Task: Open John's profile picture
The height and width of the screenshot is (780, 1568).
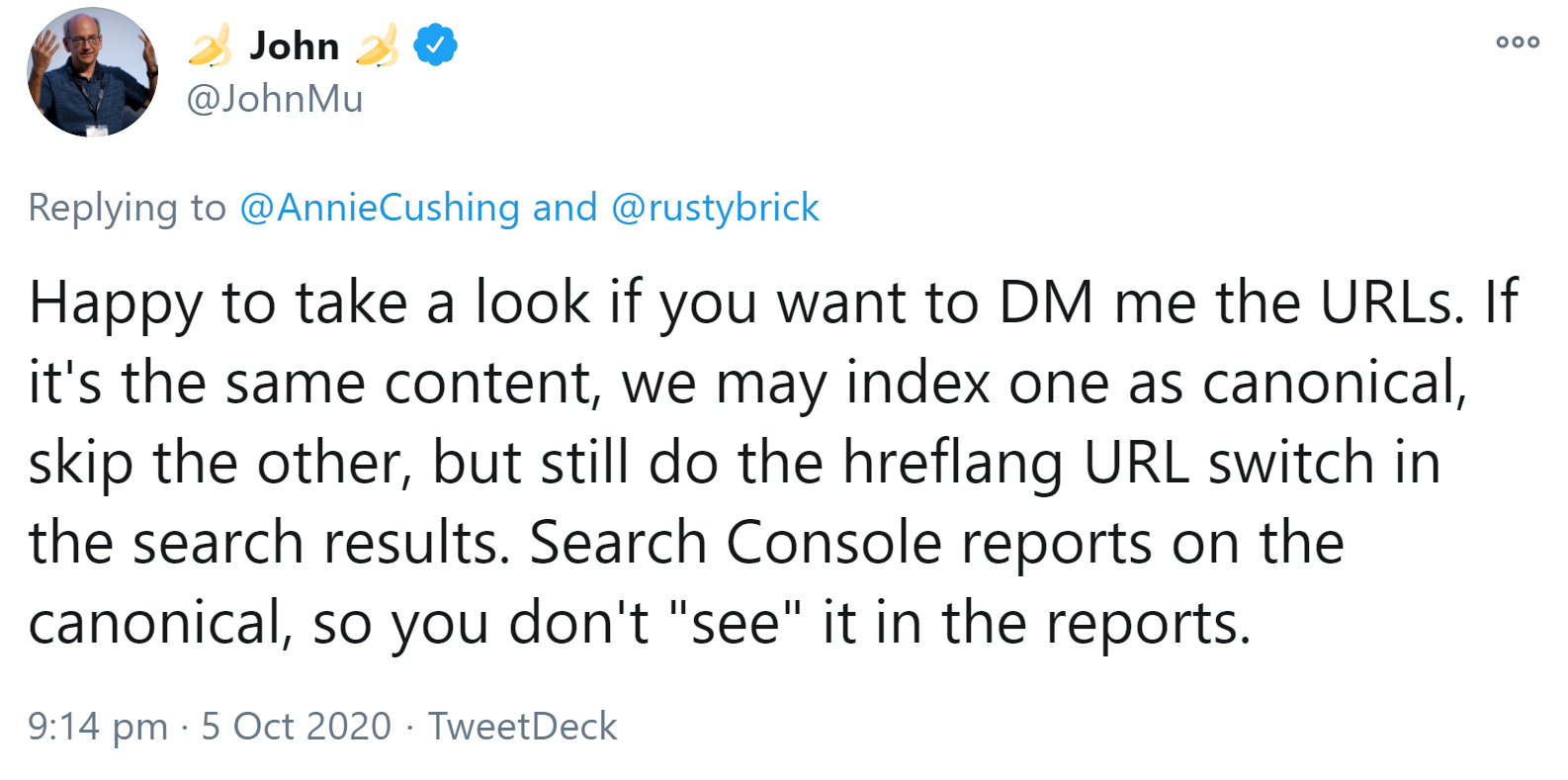Action: point(93,74)
